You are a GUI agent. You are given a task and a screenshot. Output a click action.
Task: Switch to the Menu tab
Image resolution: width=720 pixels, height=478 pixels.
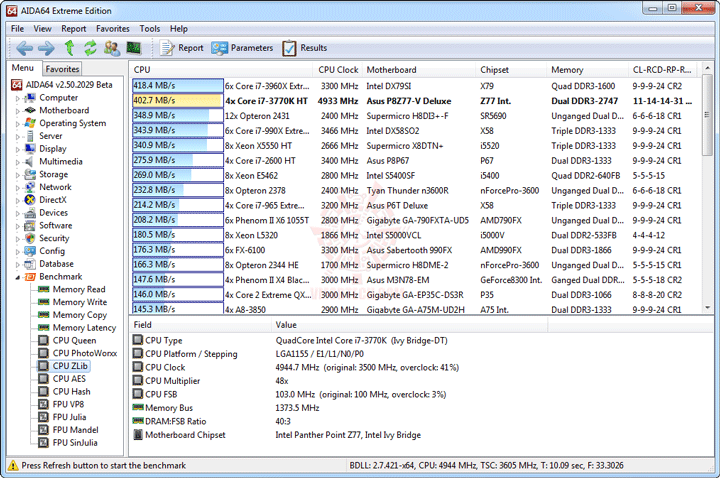click(23, 68)
